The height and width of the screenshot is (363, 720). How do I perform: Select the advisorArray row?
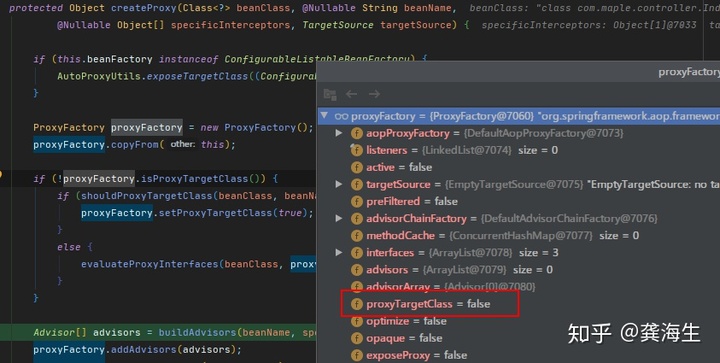tap(519, 287)
